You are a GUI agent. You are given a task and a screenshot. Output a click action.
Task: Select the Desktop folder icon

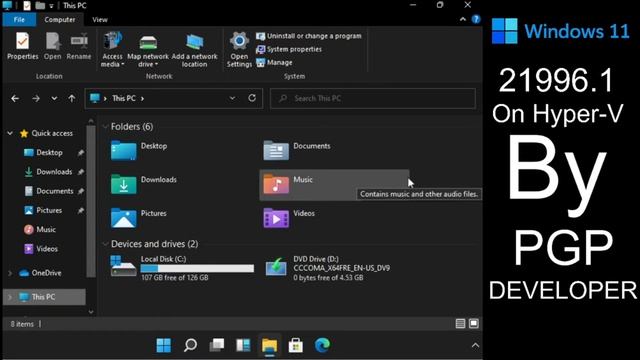(x=124, y=151)
